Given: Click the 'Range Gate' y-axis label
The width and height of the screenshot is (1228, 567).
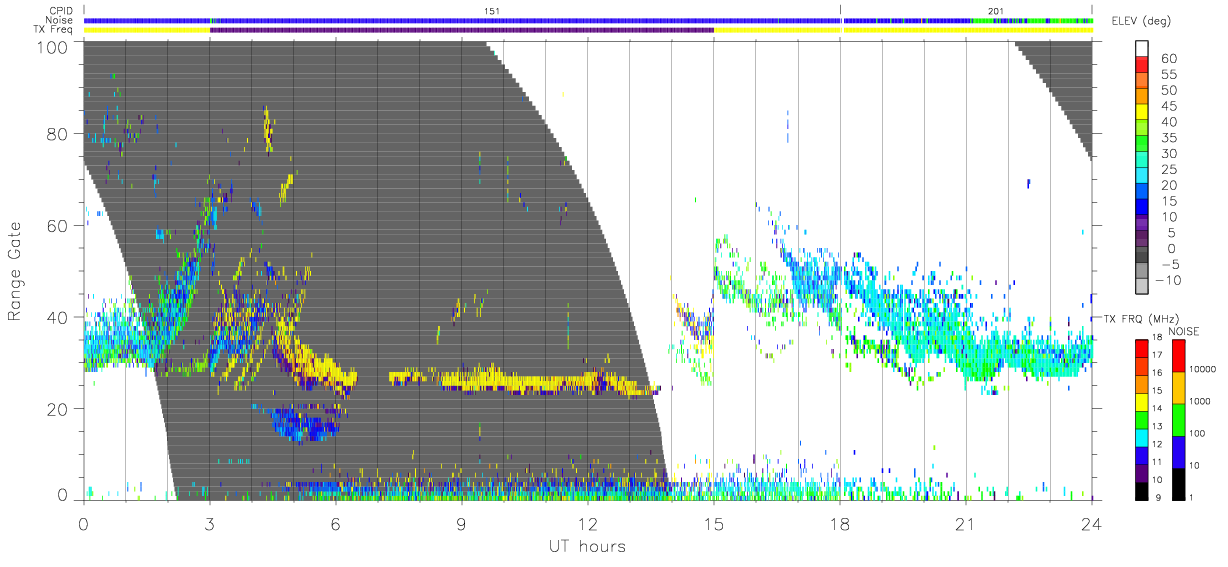Looking at the screenshot, I should tap(15, 270).
